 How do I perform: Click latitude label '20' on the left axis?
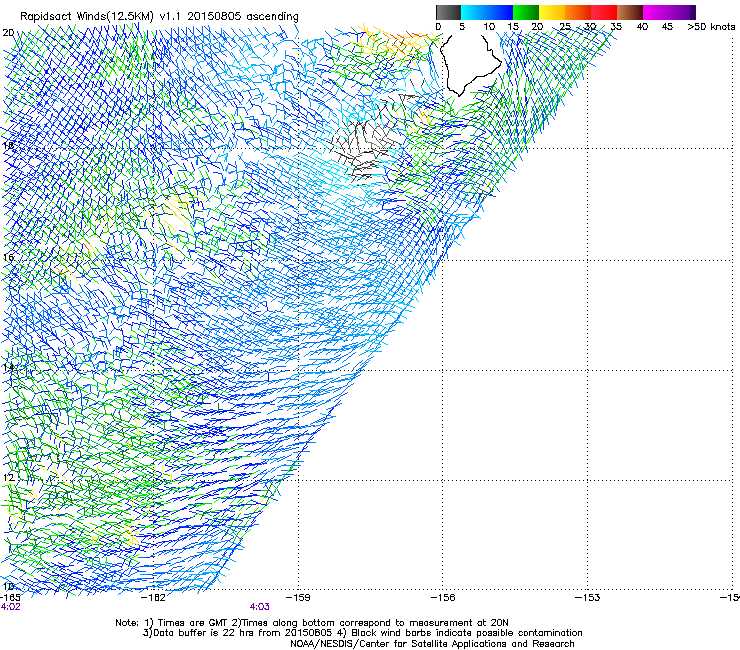click(8, 33)
